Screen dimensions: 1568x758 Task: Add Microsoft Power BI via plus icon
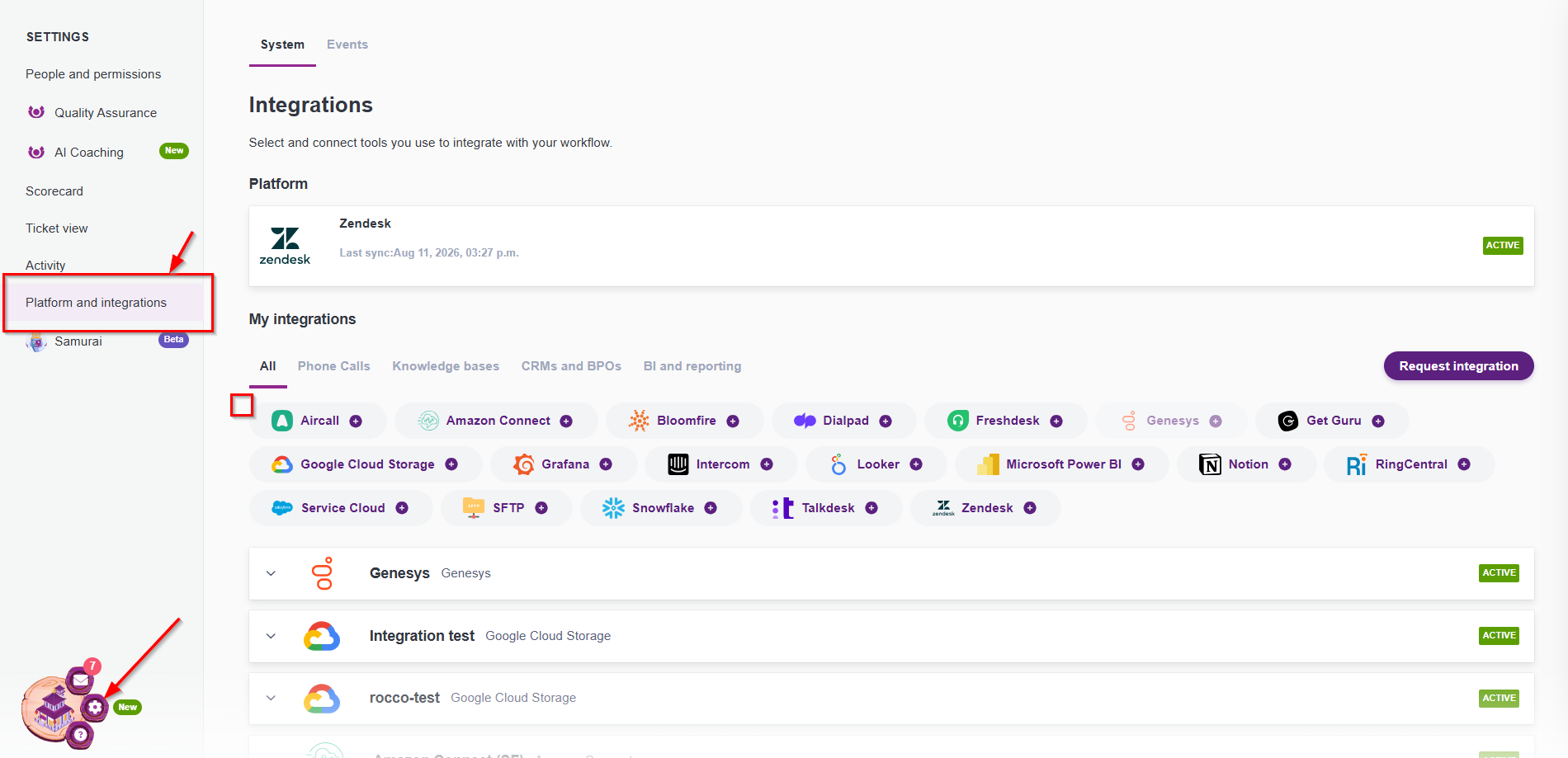coord(1138,464)
